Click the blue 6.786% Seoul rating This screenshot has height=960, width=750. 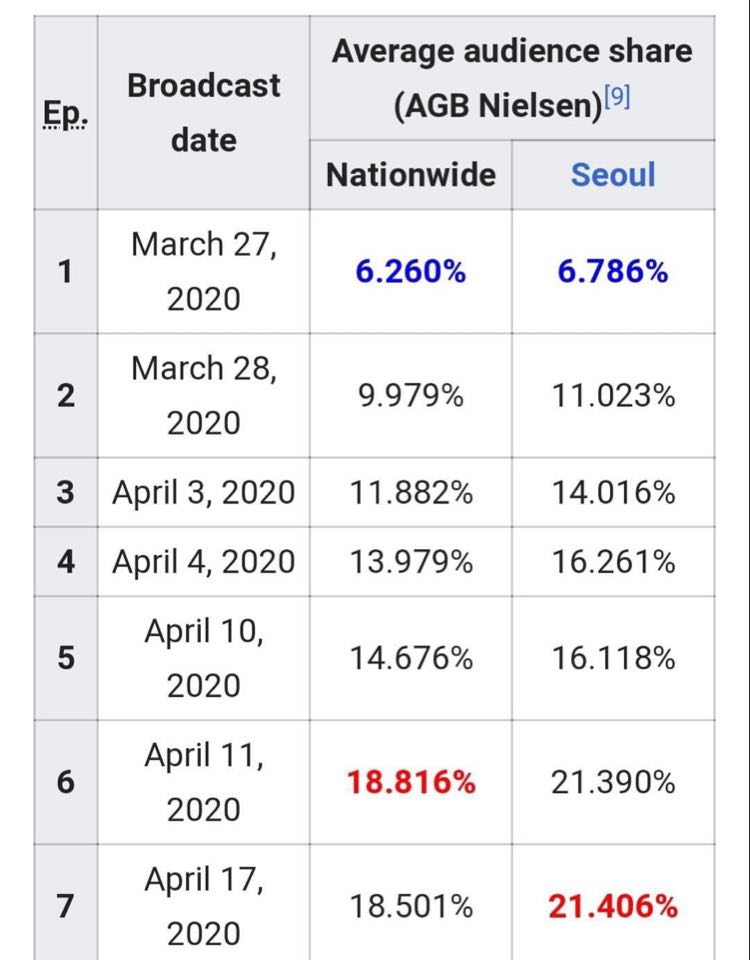(613, 271)
